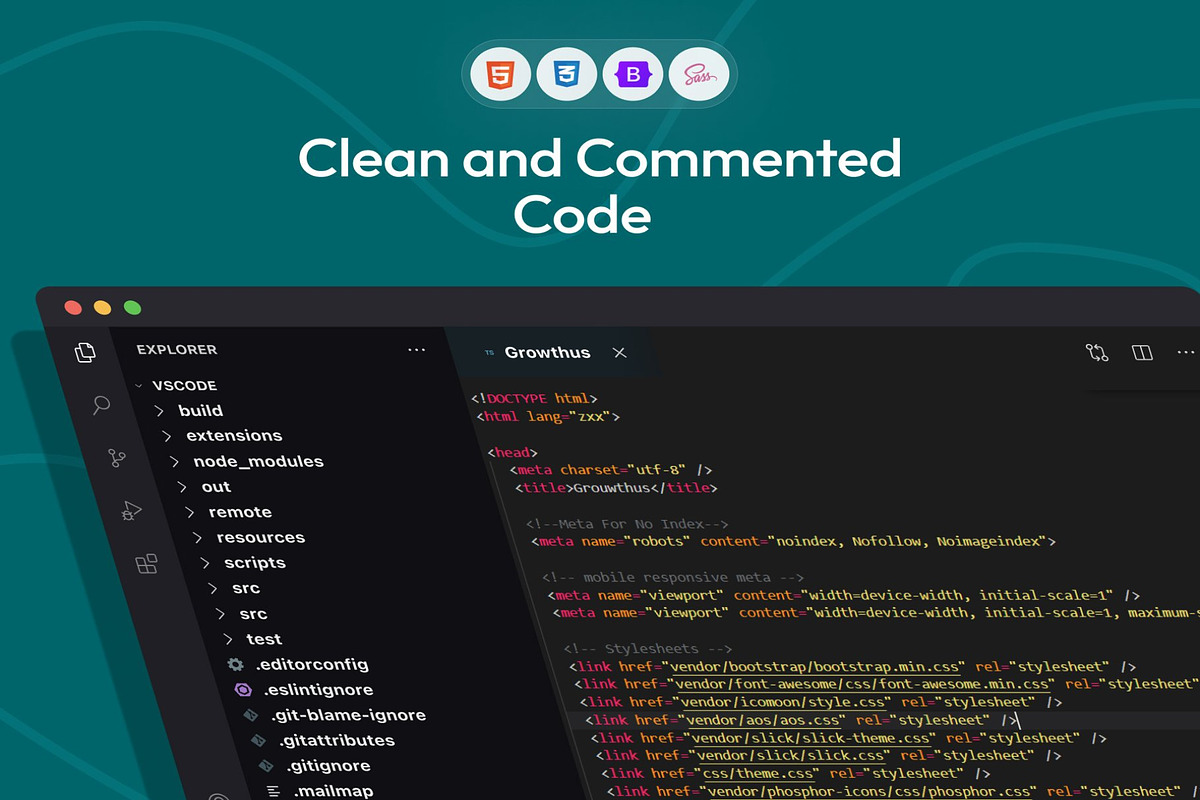Collapse the VSCODE root folder
Screen dimensions: 1200x800
[x=138, y=385]
